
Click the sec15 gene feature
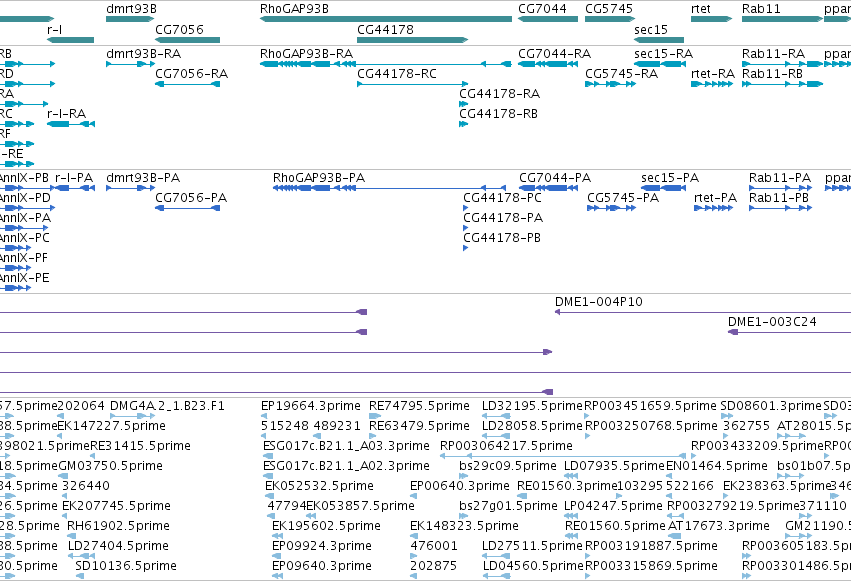(x=659, y=40)
